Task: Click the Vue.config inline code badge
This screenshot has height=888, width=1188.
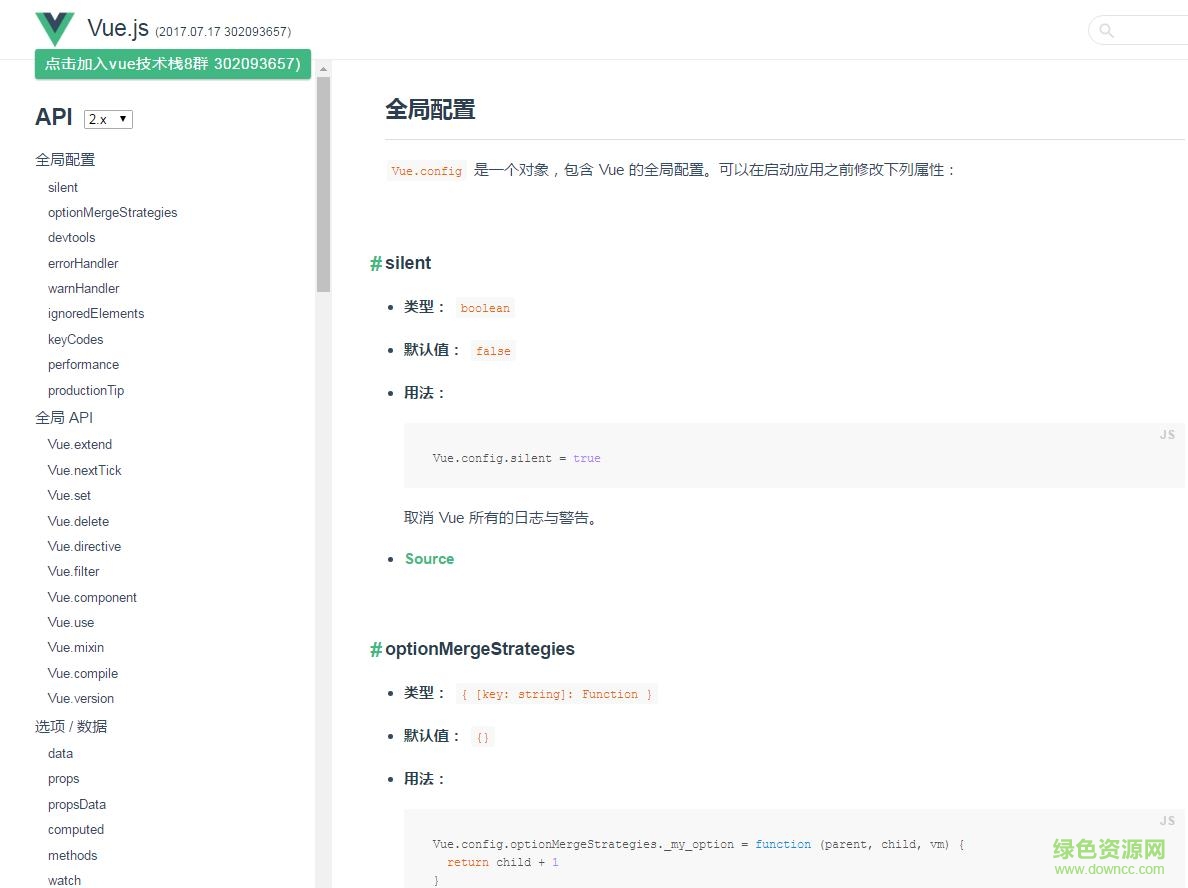Action: click(425, 170)
